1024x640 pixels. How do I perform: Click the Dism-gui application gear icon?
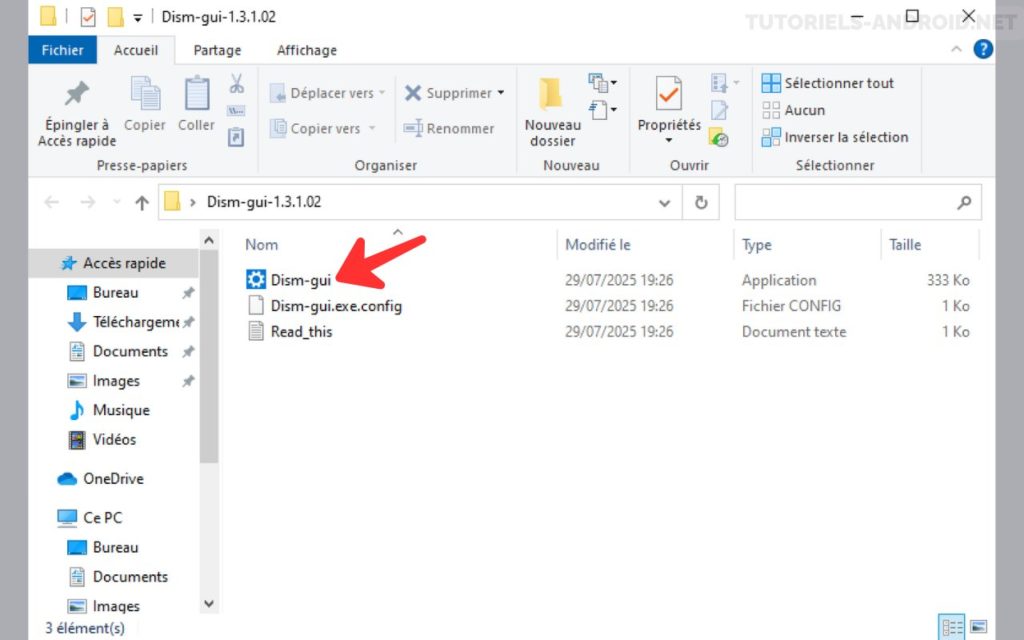255,280
